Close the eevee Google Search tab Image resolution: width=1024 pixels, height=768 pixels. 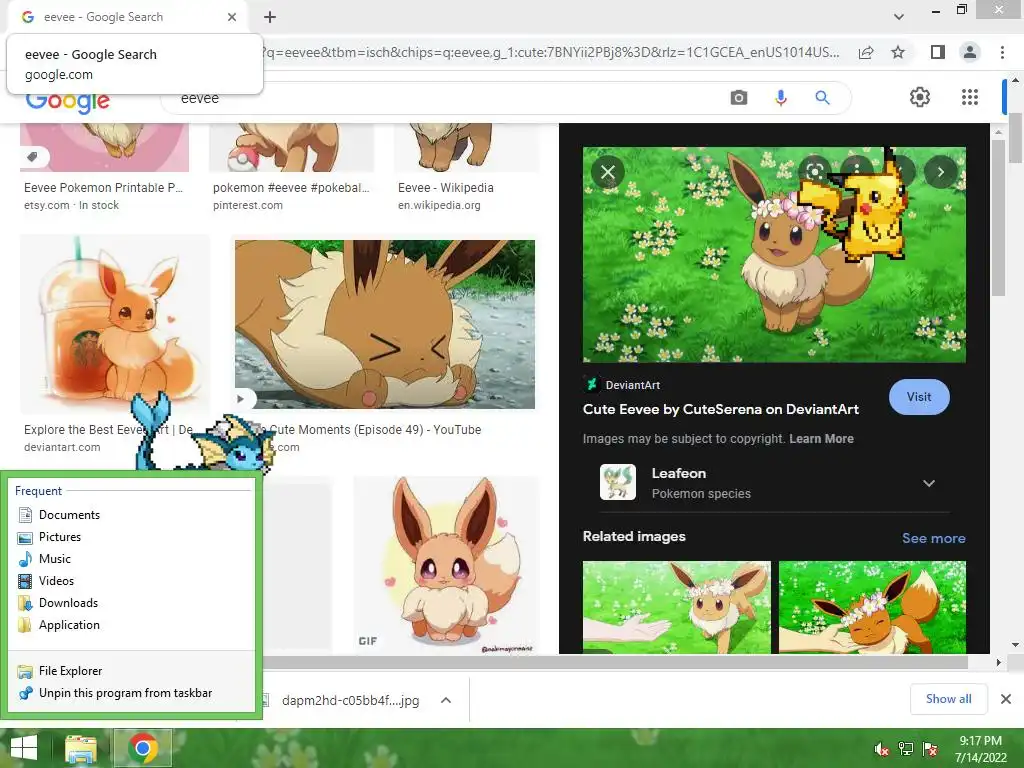click(x=232, y=17)
